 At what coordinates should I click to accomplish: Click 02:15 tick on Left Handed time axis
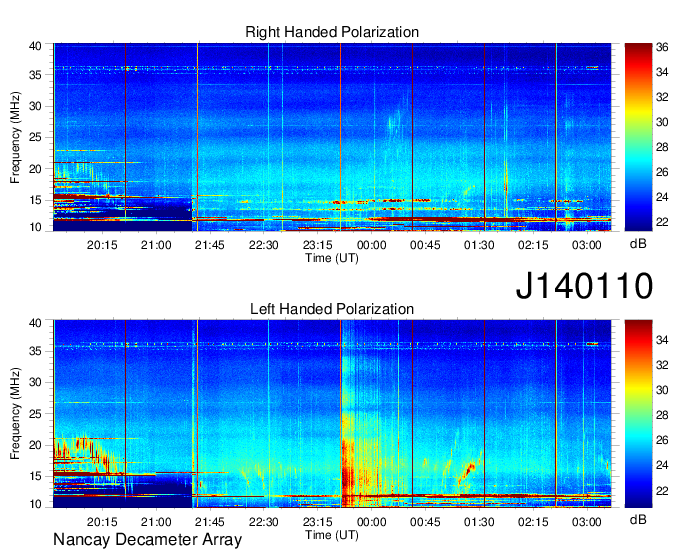[533, 522]
